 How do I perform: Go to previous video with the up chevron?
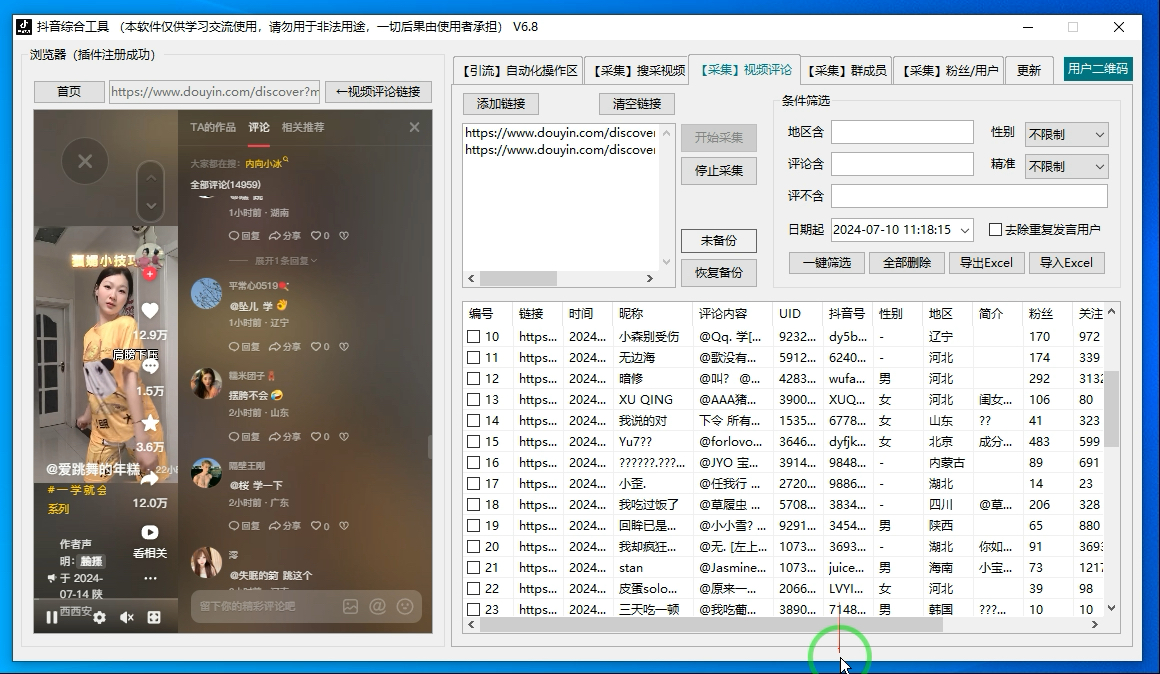151,178
